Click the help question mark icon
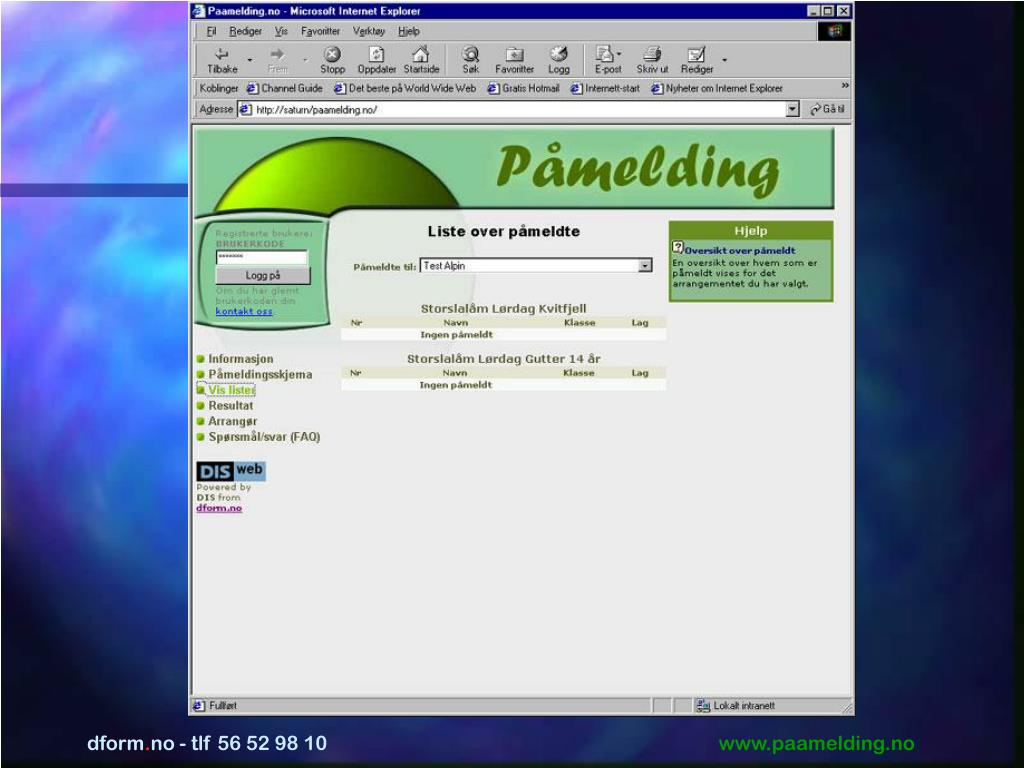The image size is (1024, 768). (x=678, y=248)
